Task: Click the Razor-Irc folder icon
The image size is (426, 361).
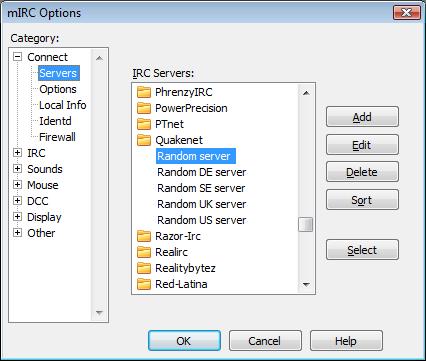Action: click(x=144, y=236)
